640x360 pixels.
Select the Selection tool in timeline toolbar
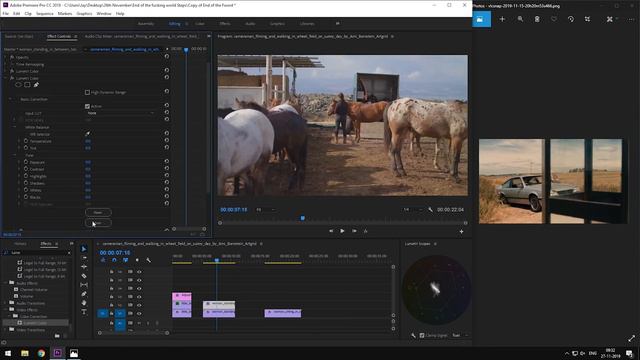(x=84, y=249)
